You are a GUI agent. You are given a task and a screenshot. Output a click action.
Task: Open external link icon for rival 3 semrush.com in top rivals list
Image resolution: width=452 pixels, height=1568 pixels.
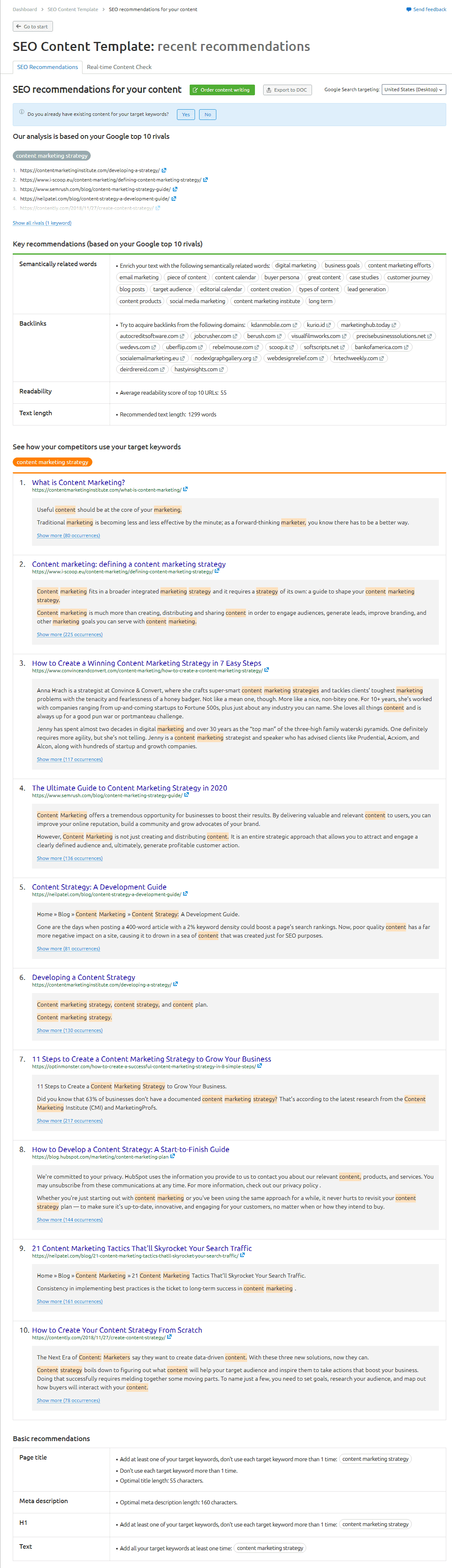coord(174,189)
